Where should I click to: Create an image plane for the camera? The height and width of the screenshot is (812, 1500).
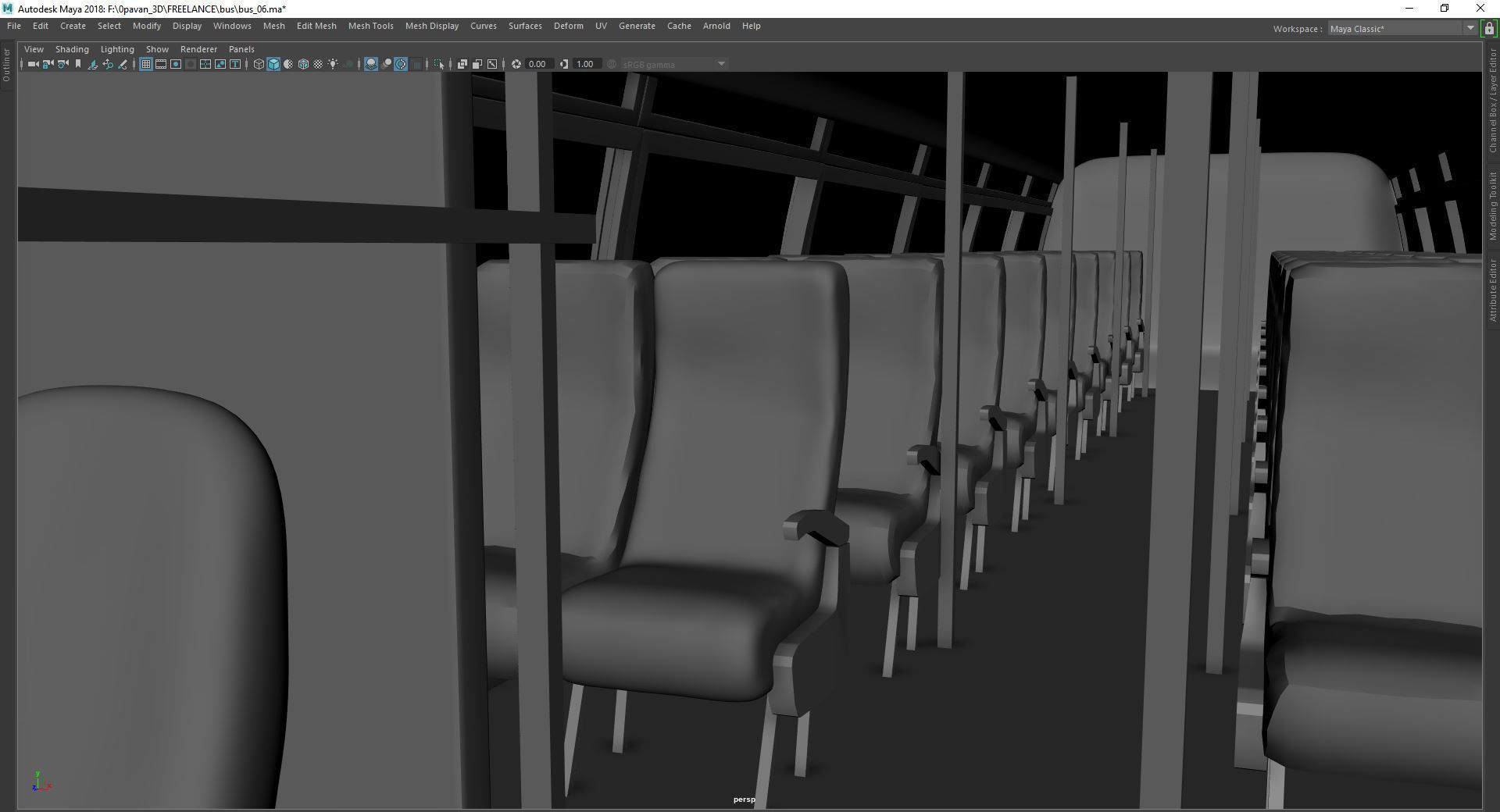point(92,64)
